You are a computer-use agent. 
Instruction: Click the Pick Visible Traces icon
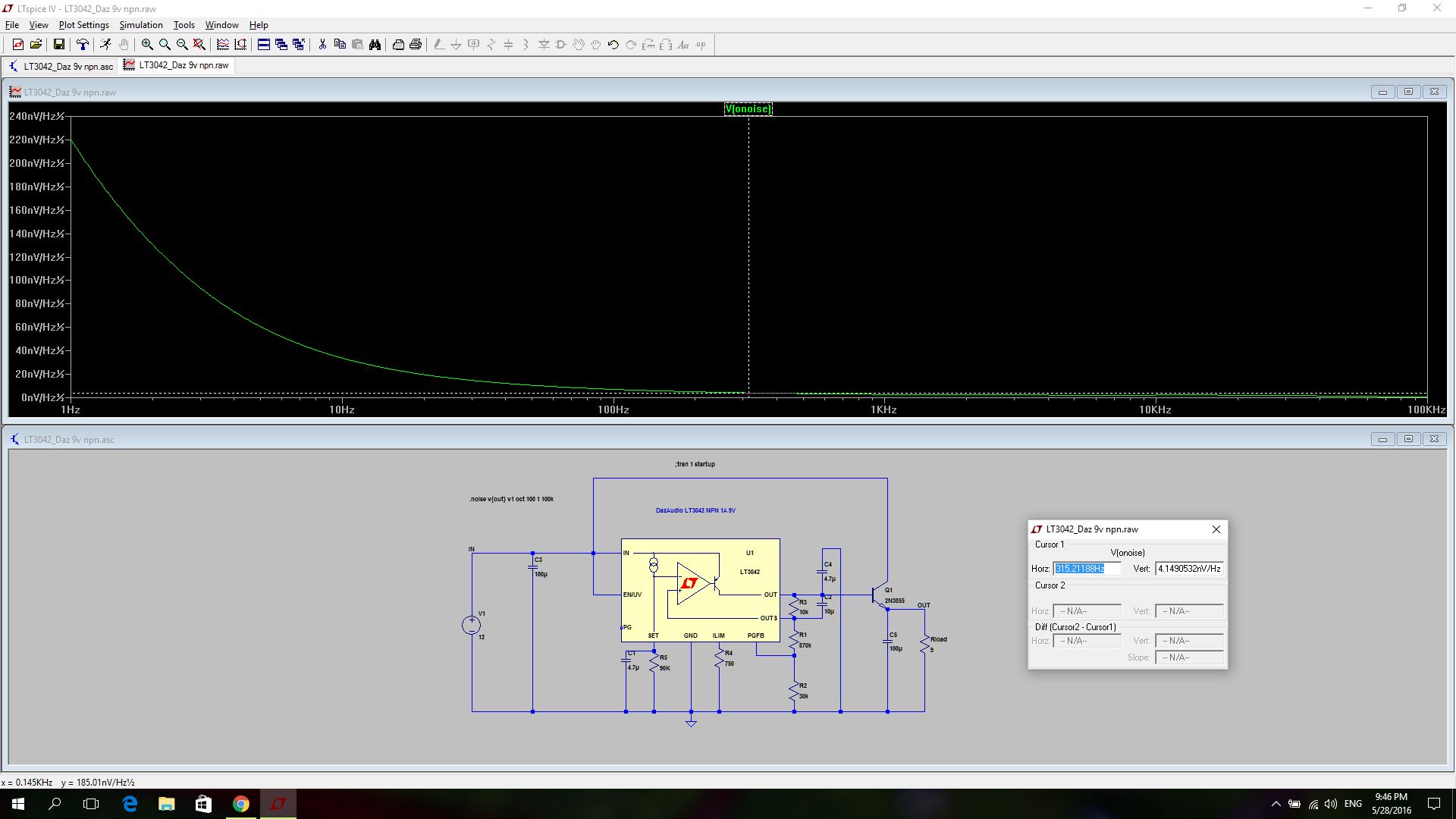point(223,45)
